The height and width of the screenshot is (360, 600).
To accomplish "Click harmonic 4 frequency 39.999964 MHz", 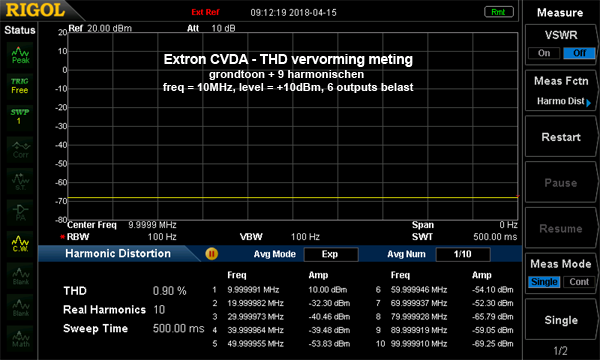I will tap(255, 330).
